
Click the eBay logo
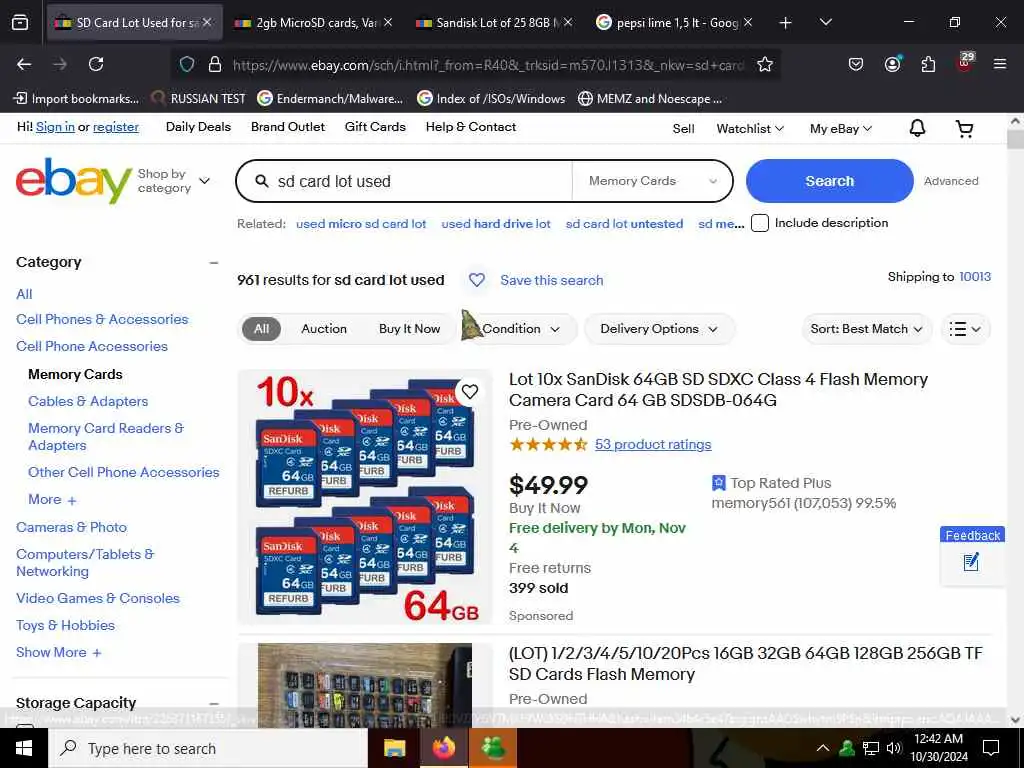[73, 180]
